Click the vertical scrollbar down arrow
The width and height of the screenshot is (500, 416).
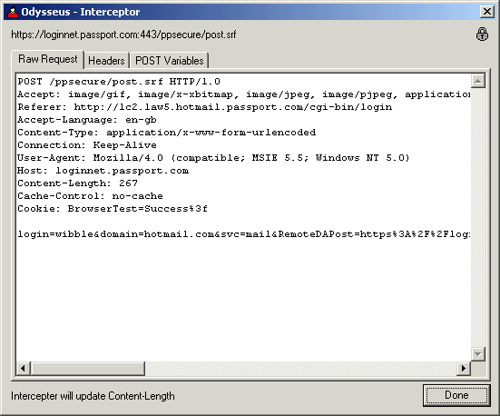[x=478, y=354]
